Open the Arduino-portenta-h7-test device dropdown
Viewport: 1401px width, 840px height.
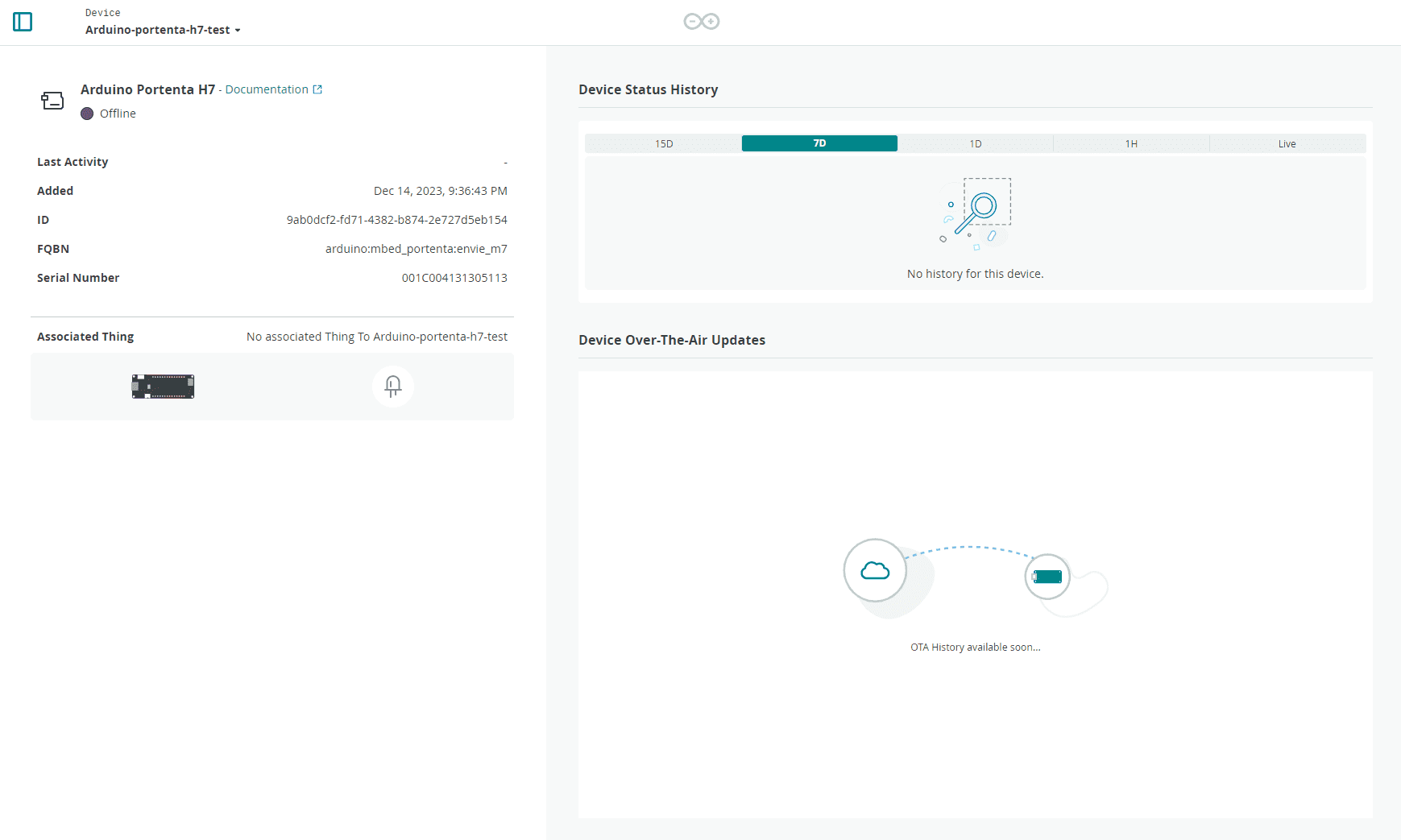[163, 30]
